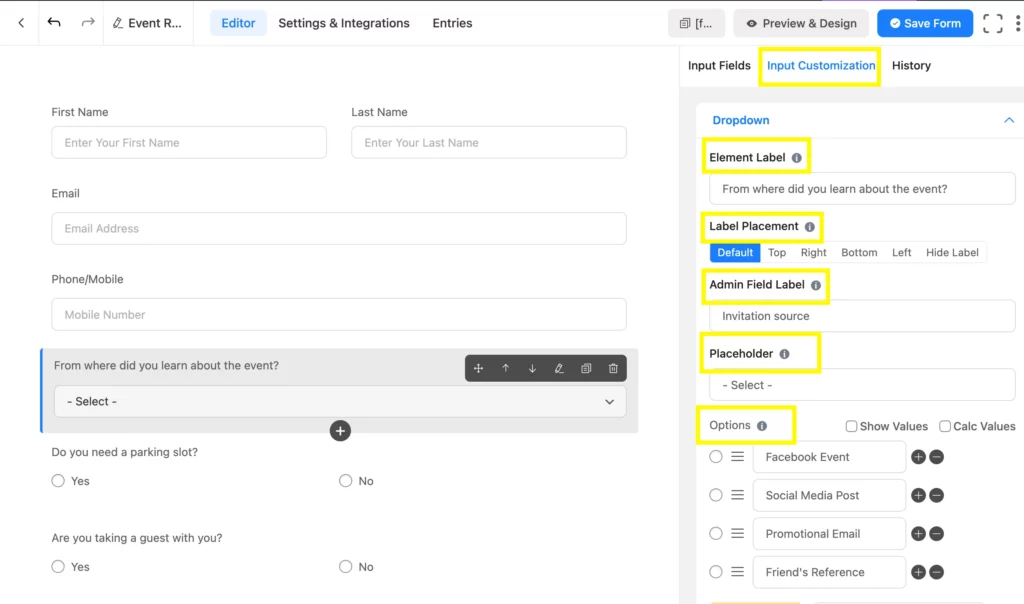The image size is (1024, 604).
Task: Choose Hide Label placement option
Action: [x=952, y=253]
